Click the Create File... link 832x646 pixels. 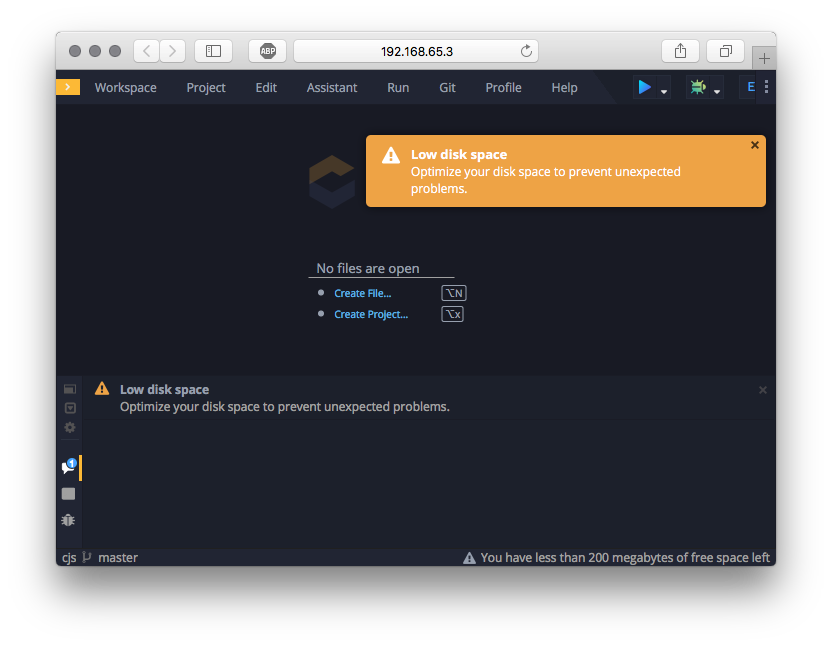tap(362, 293)
